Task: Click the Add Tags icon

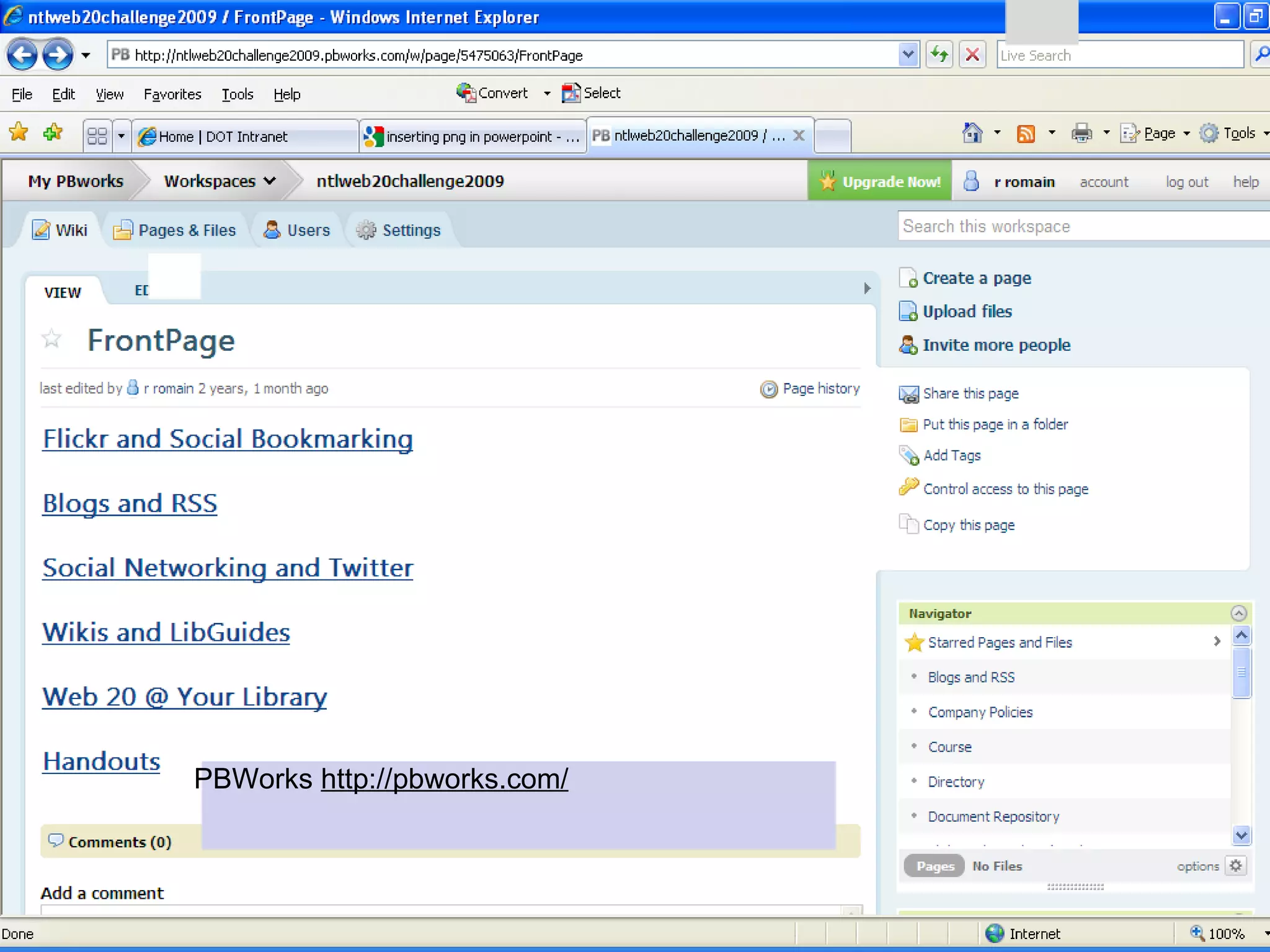Action: [908, 456]
